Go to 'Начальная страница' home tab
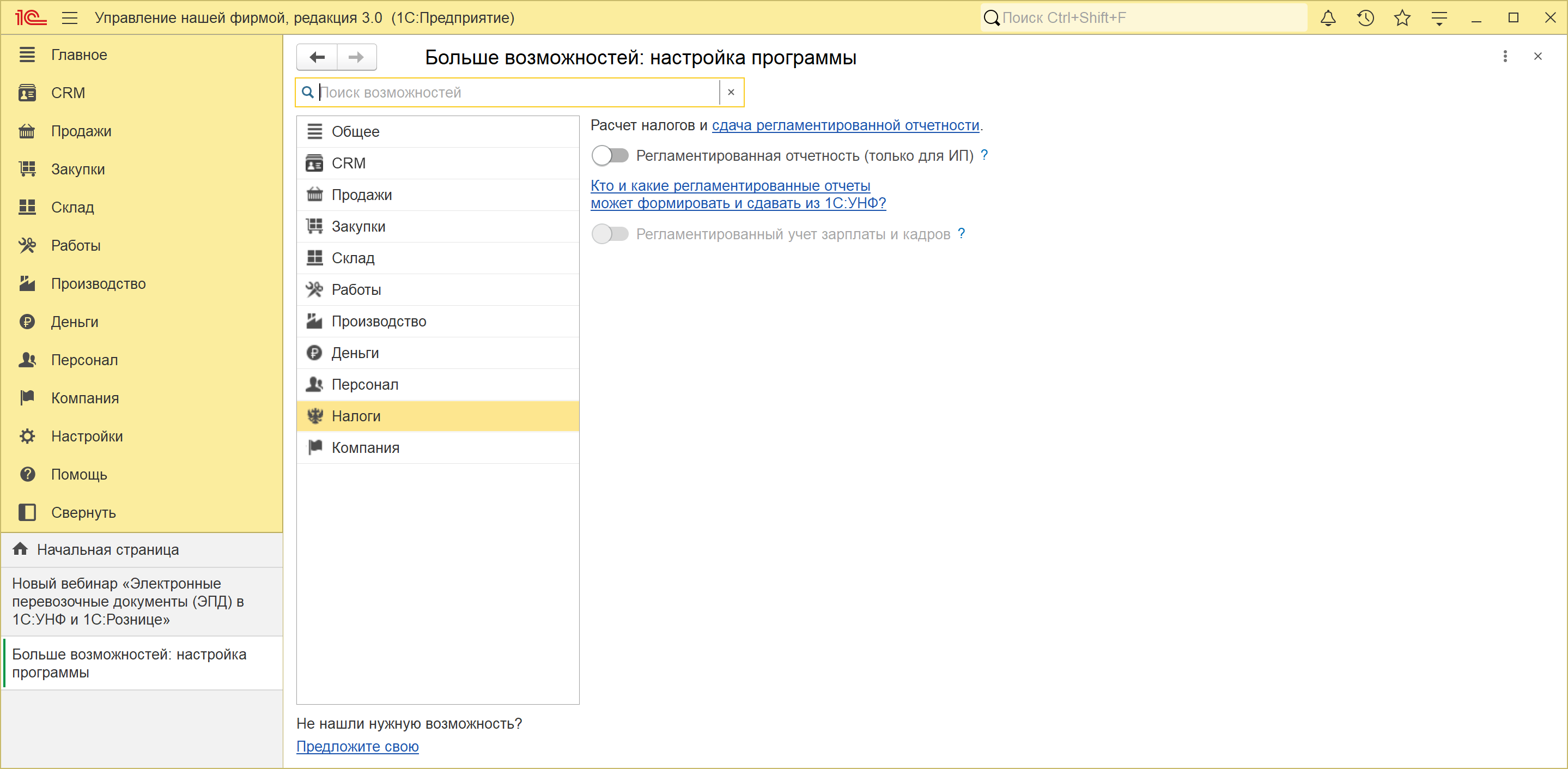Viewport: 1568px width, 769px height. [x=142, y=550]
